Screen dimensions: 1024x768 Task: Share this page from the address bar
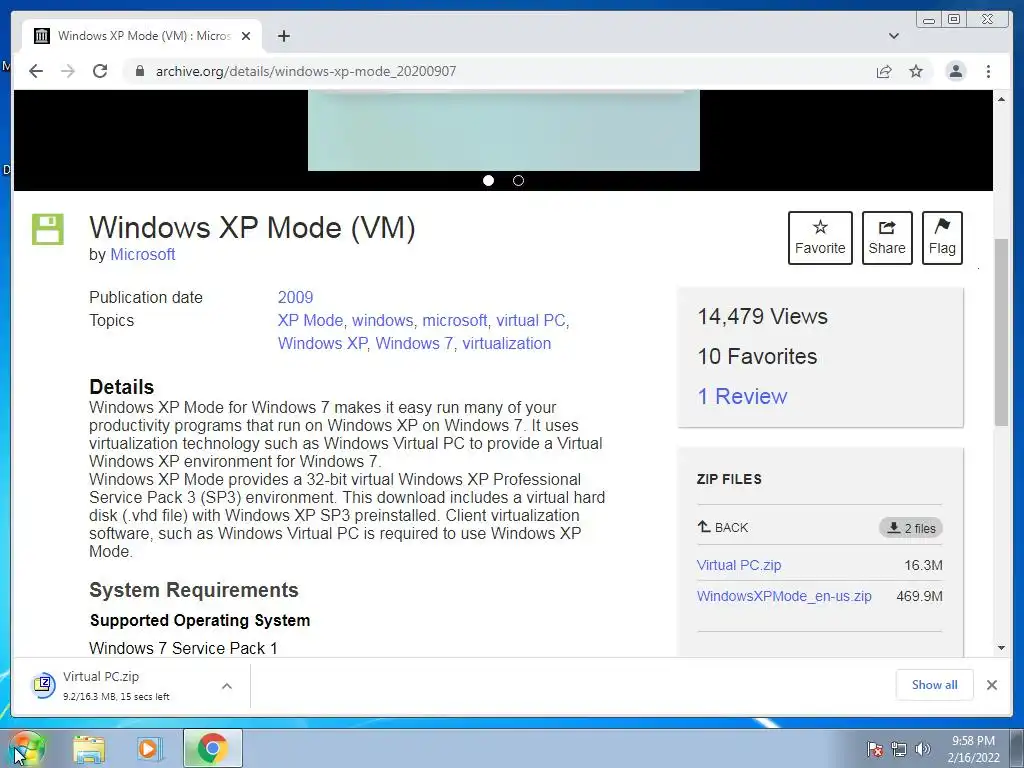coord(884,71)
